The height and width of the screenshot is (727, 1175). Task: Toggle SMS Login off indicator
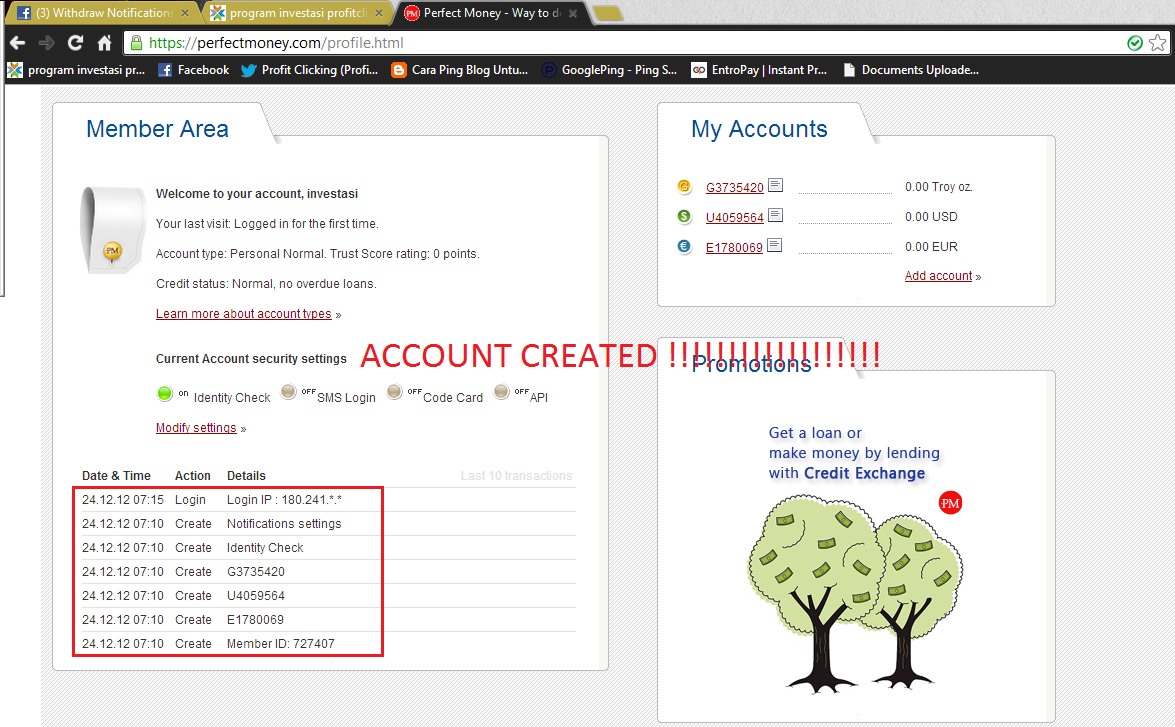coord(289,392)
